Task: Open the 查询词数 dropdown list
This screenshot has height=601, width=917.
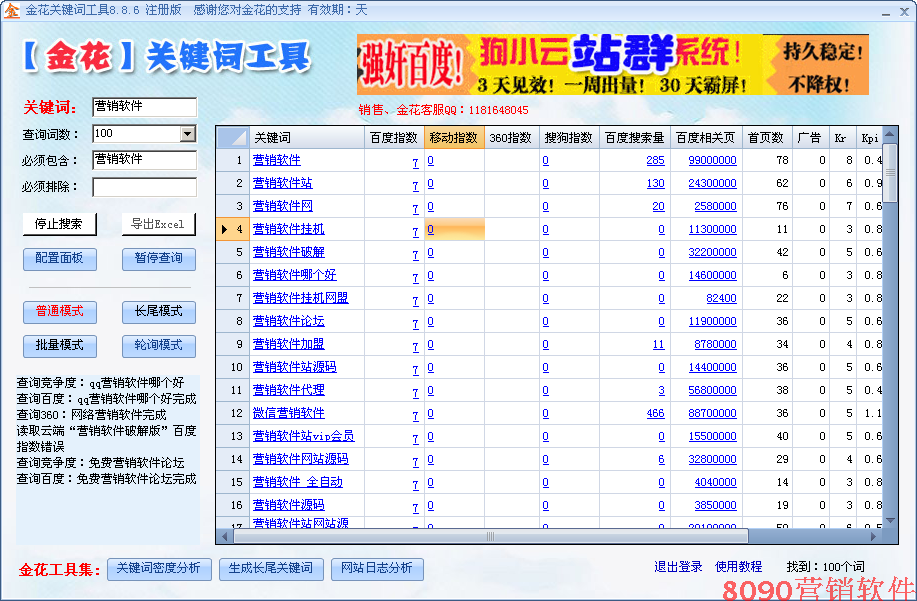Action: pos(188,133)
